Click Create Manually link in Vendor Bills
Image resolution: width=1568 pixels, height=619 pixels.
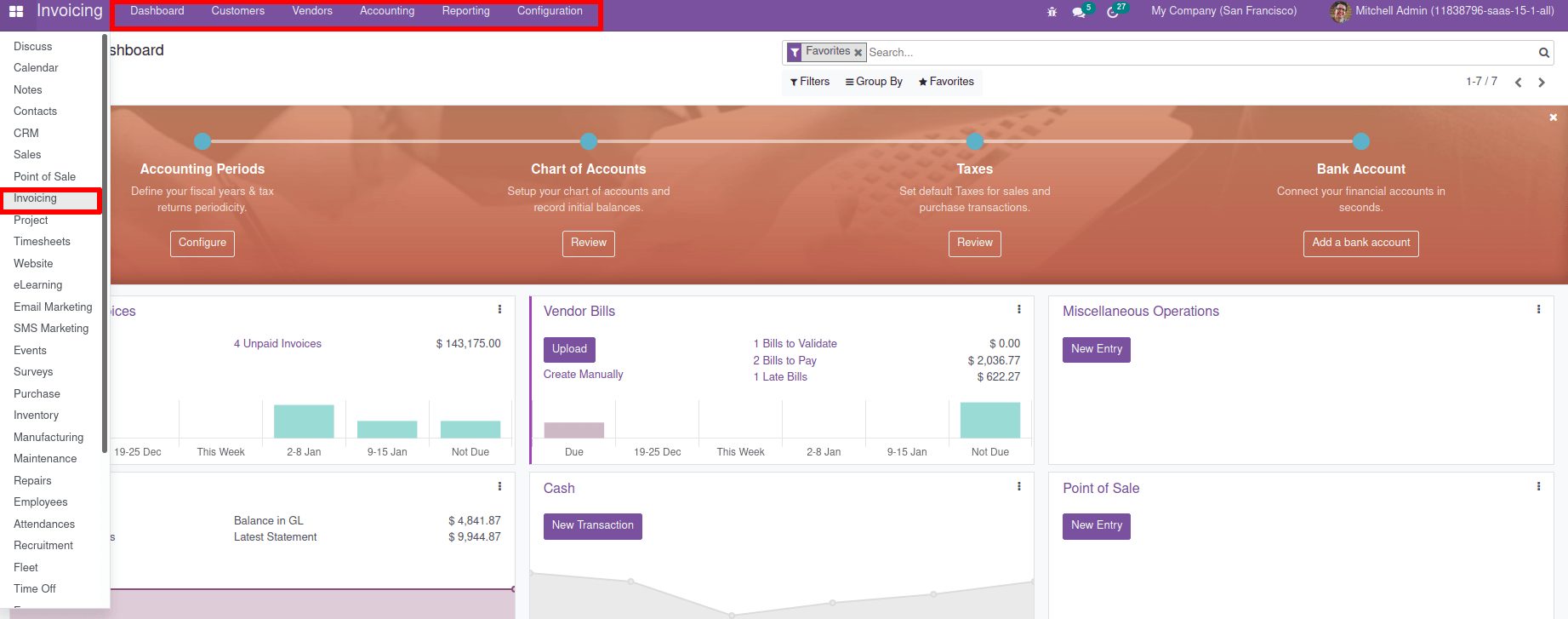click(584, 375)
